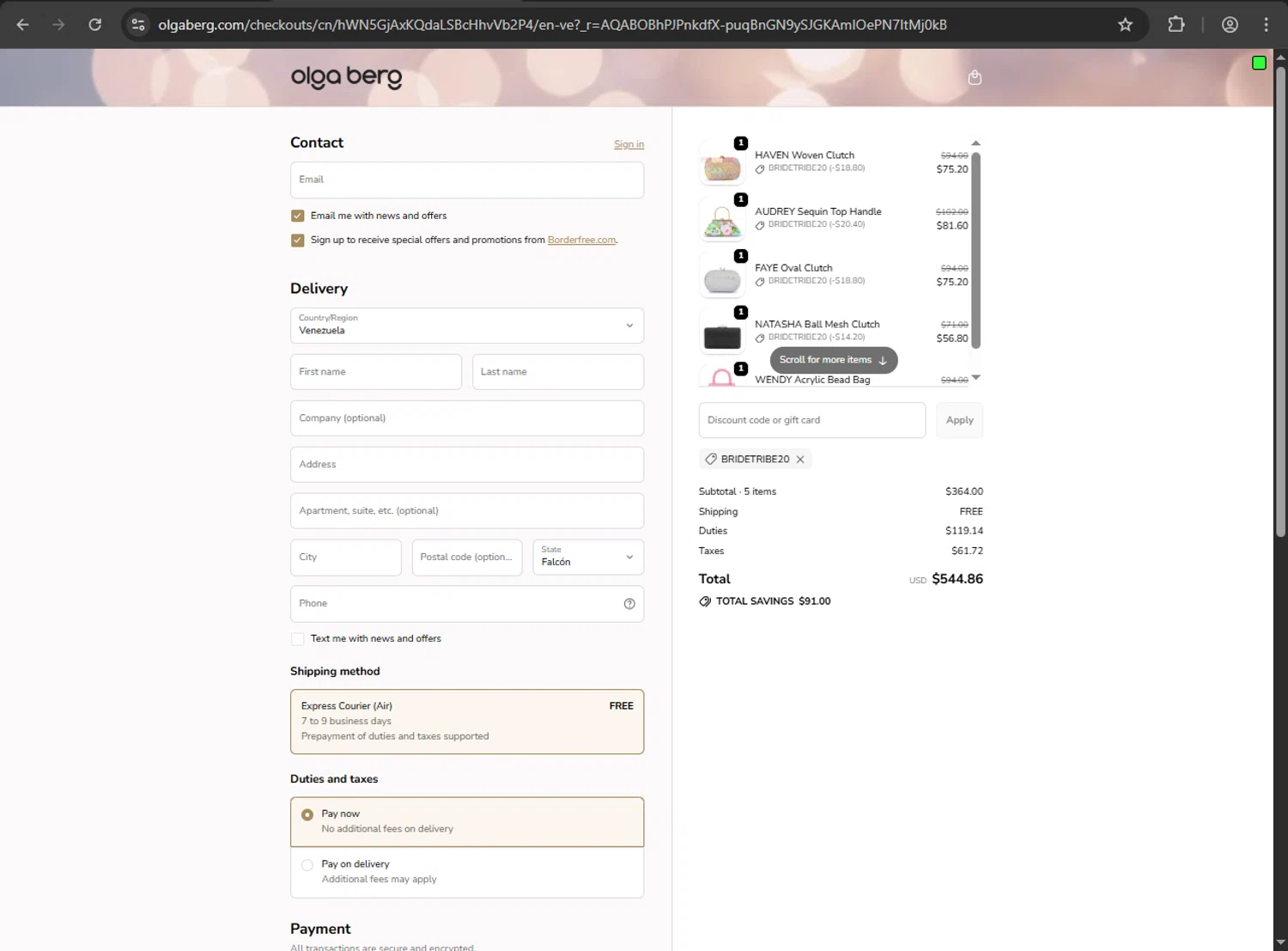
Task: Go back to the previous page
Action: [x=23, y=25]
